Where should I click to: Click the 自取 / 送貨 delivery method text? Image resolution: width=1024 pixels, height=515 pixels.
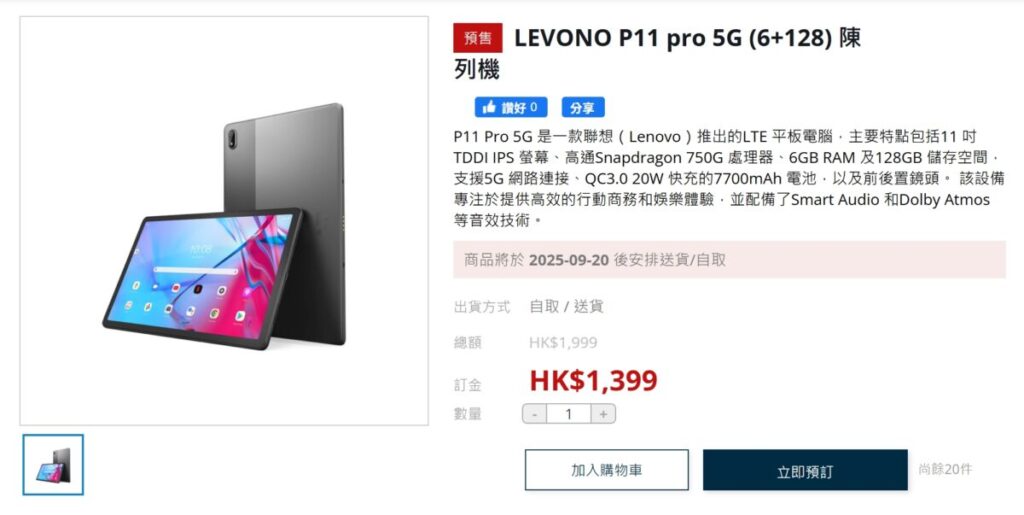click(x=566, y=307)
